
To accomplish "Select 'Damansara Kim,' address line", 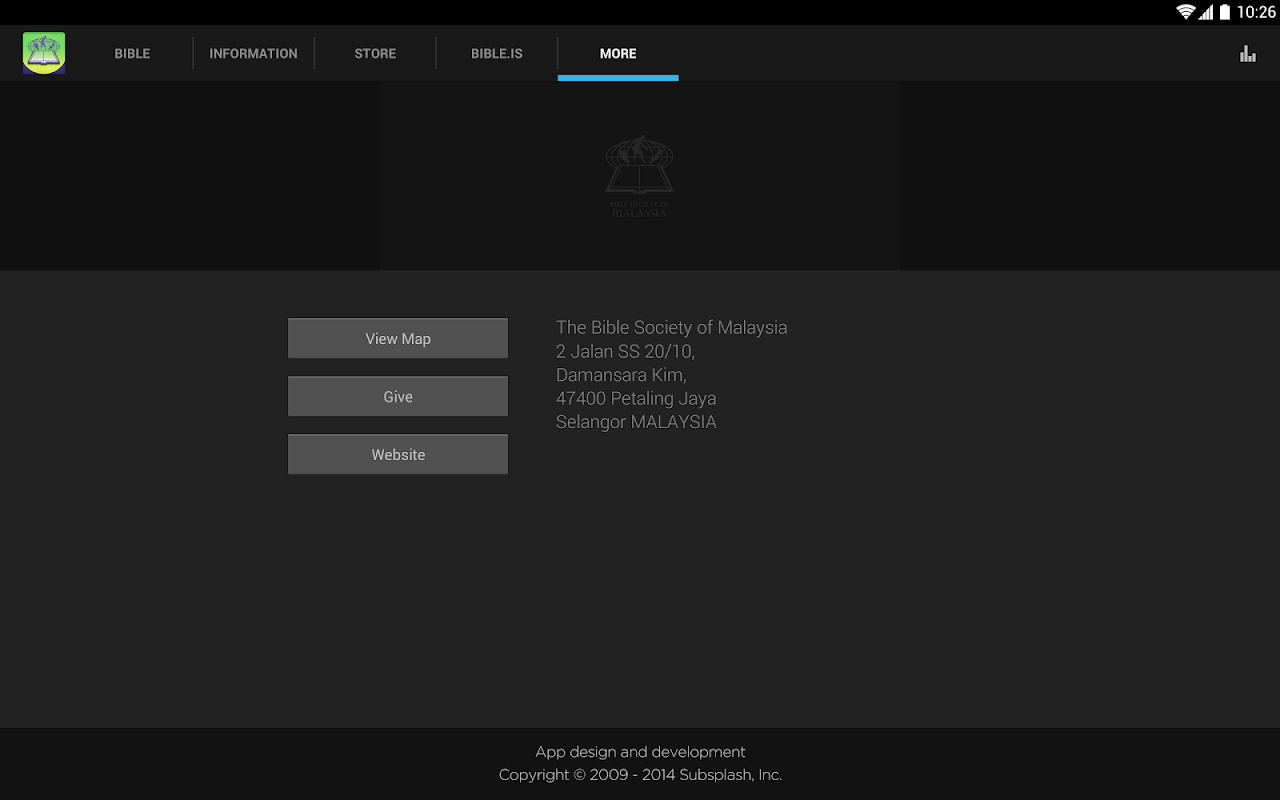I will pyautogui.click(x=621, y=375).
